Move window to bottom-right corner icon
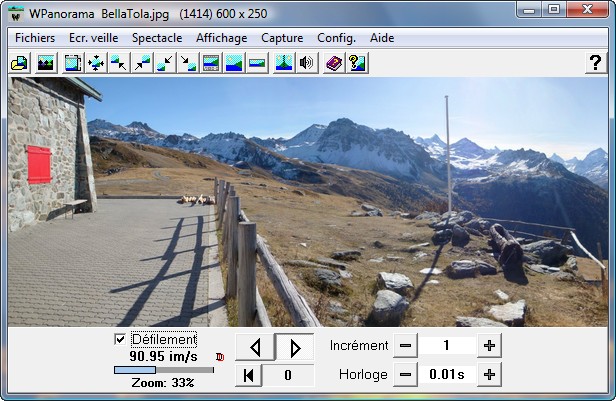 188,63
